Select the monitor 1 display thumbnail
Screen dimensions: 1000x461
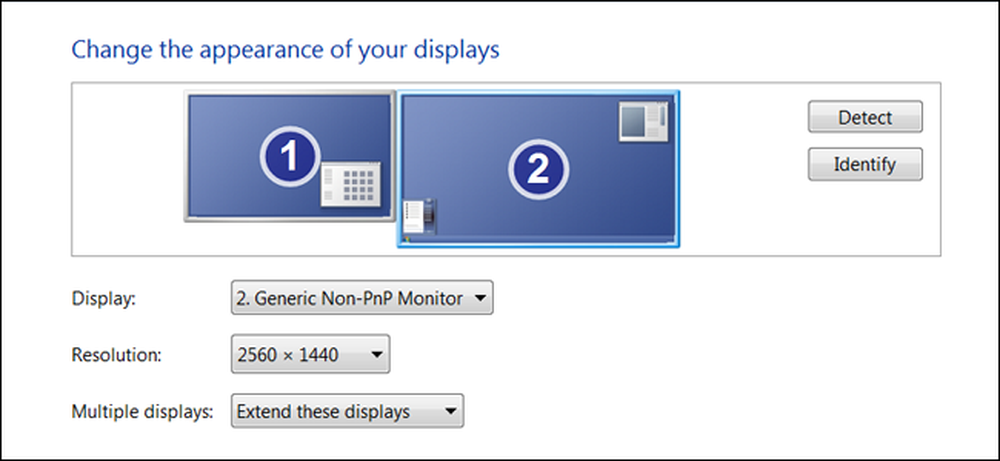[290, 156]
